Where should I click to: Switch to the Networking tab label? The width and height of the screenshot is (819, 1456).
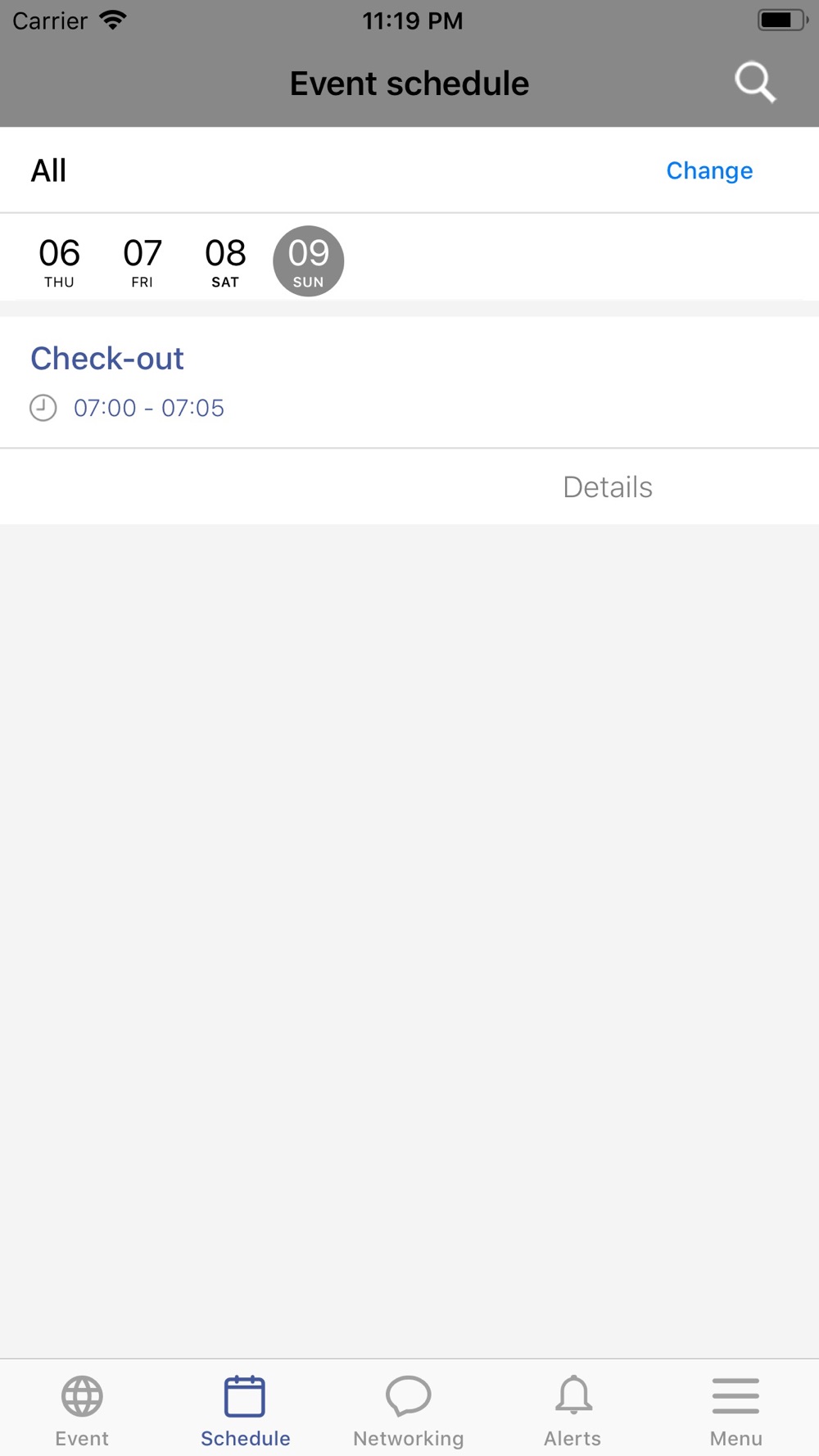coord(409,1439)
